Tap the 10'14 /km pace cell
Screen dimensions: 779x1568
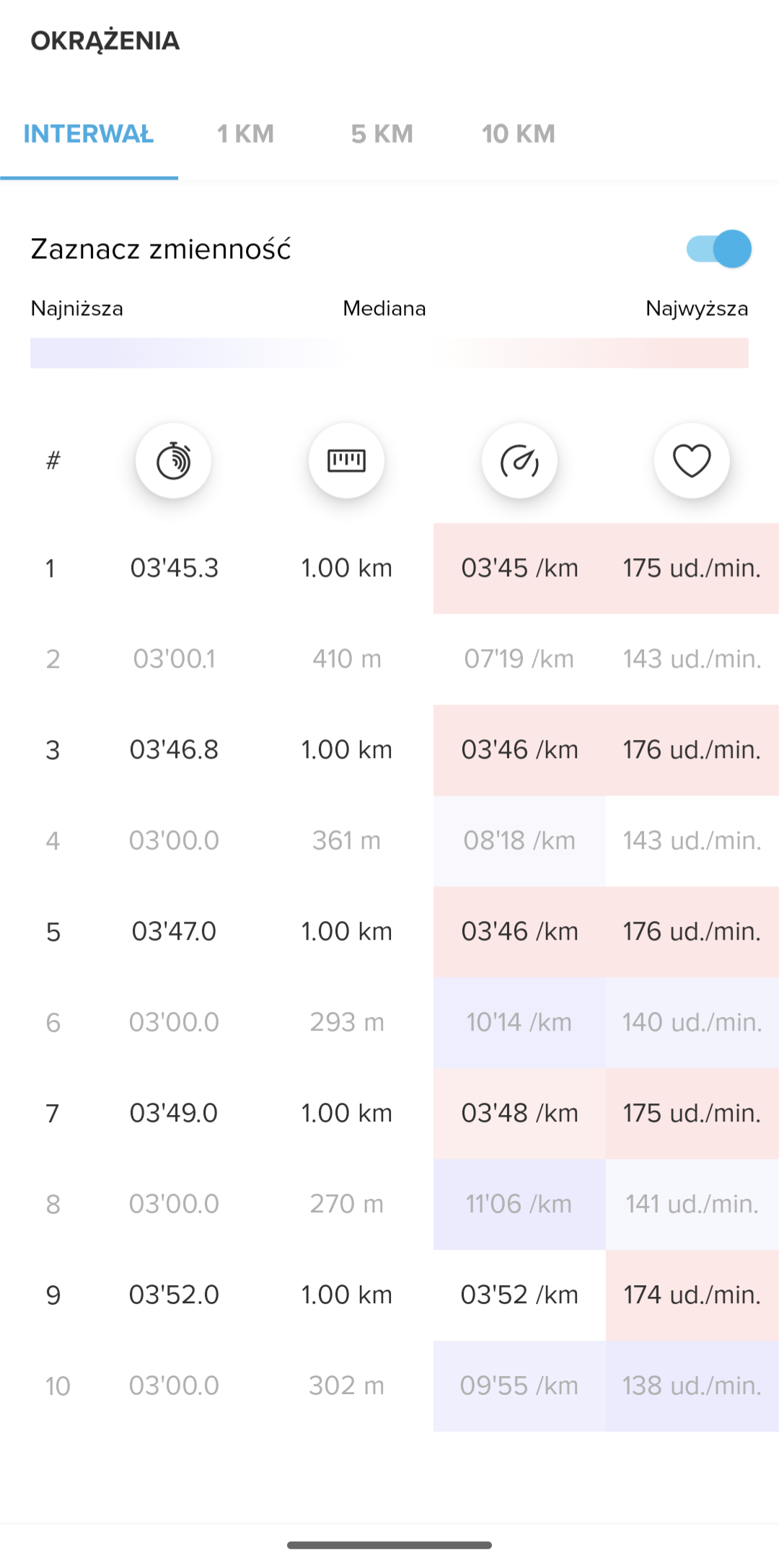[x=519, y=1023]
